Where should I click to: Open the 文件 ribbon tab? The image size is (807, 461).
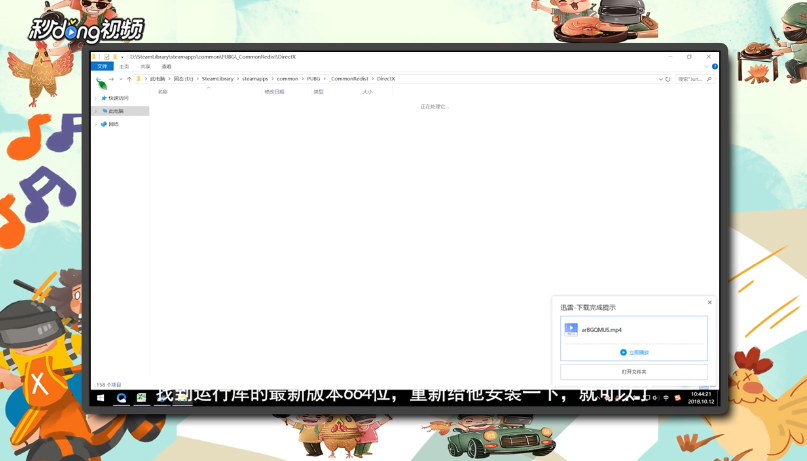coord(102,66)
